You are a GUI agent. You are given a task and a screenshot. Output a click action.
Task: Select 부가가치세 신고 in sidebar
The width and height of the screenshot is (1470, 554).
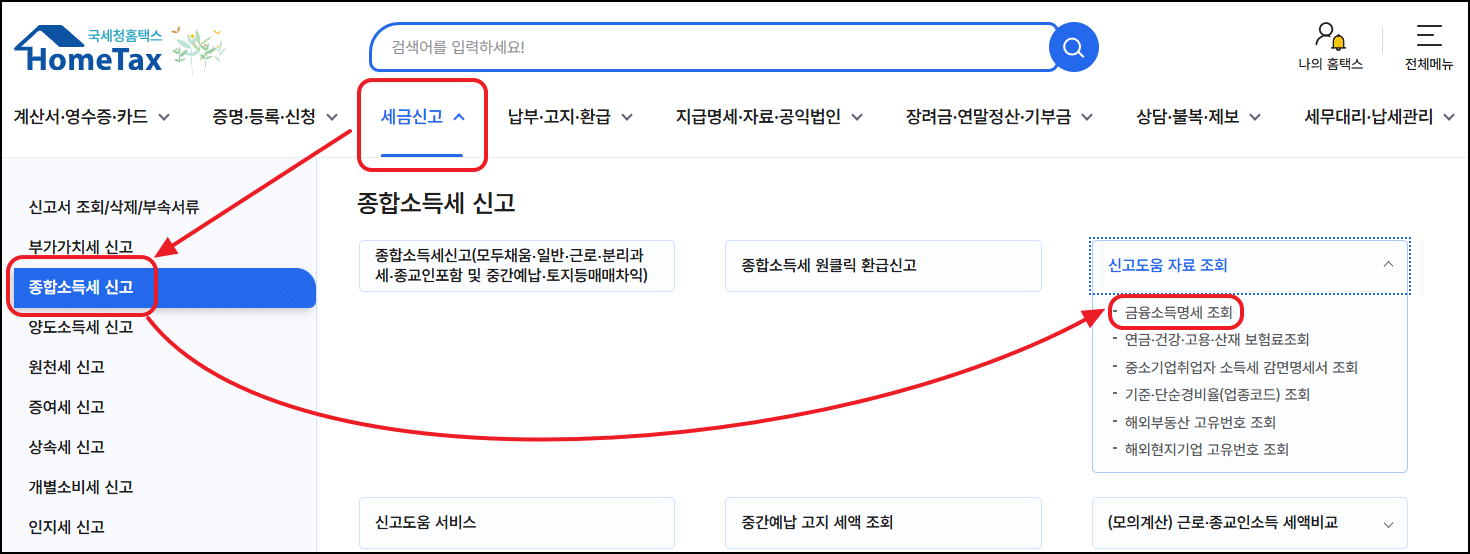[x=81, y=247]
